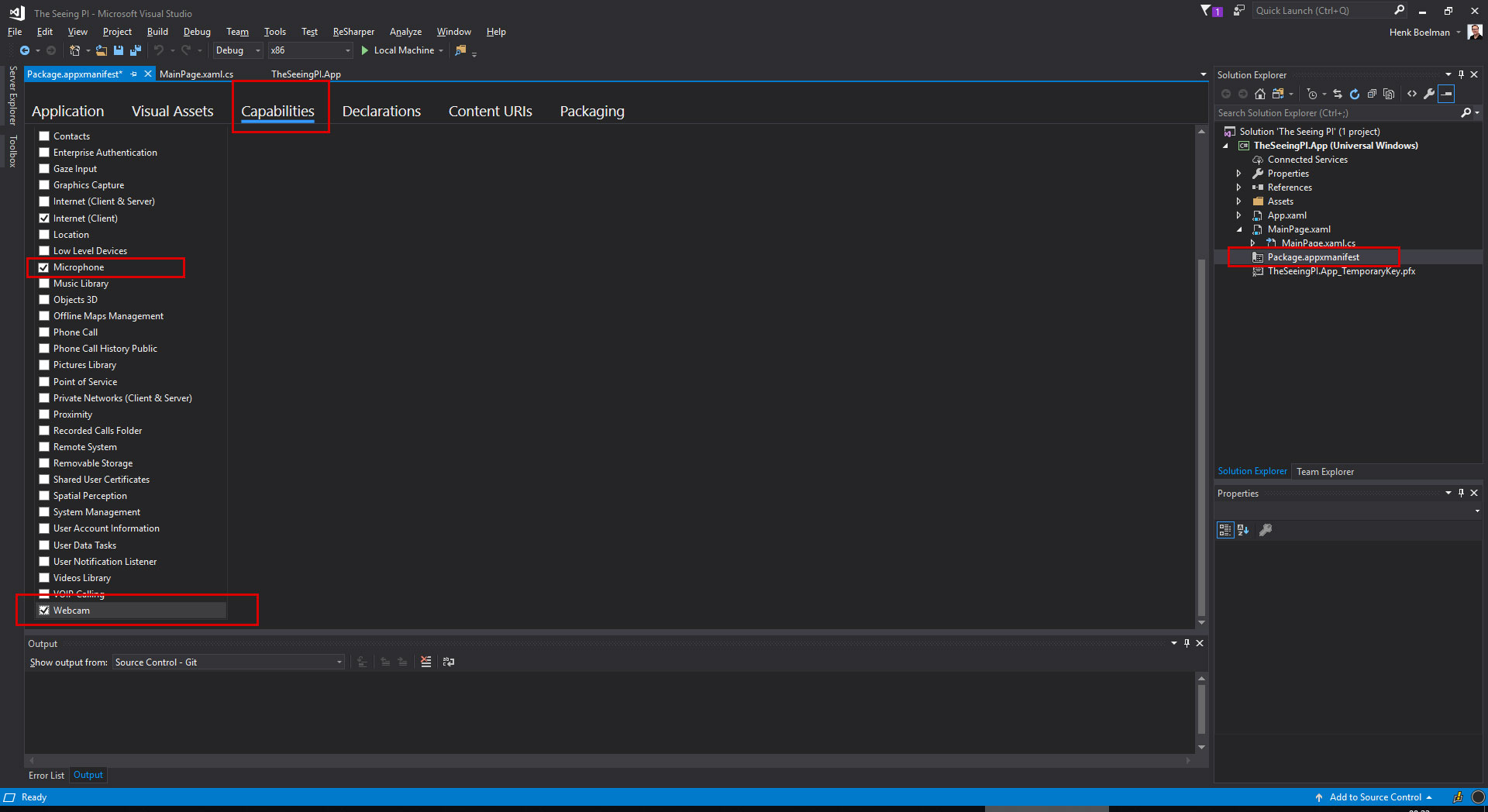1488x812 pixels.
Task: Open the Show output from dropdown
Action: [x=229, y=662]
